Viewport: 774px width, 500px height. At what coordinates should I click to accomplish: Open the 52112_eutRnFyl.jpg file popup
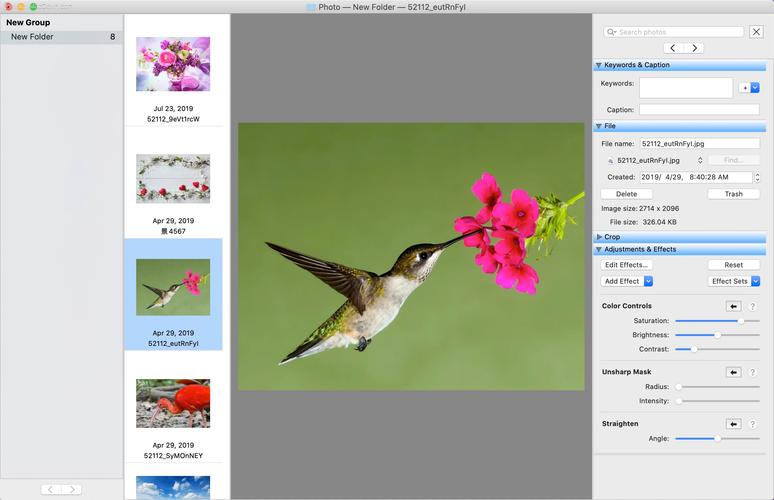(x=655, y=160)
